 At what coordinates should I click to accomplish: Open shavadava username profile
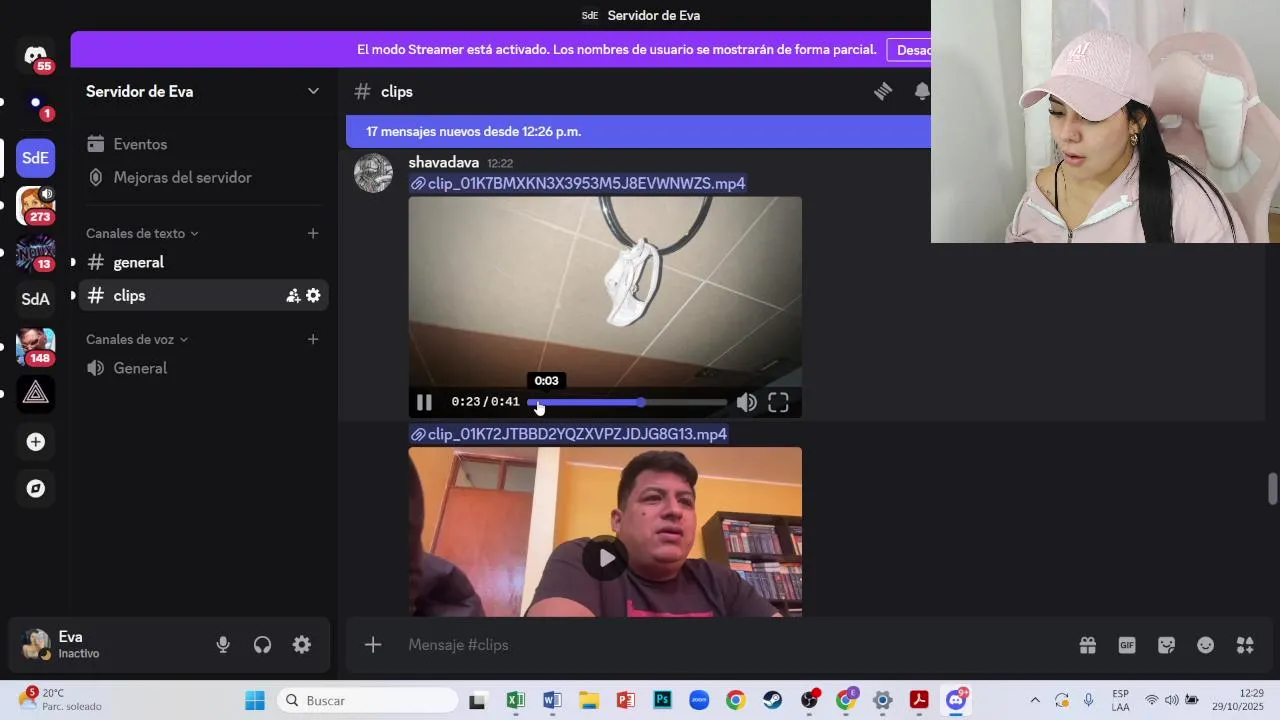[x=443, y=162]
